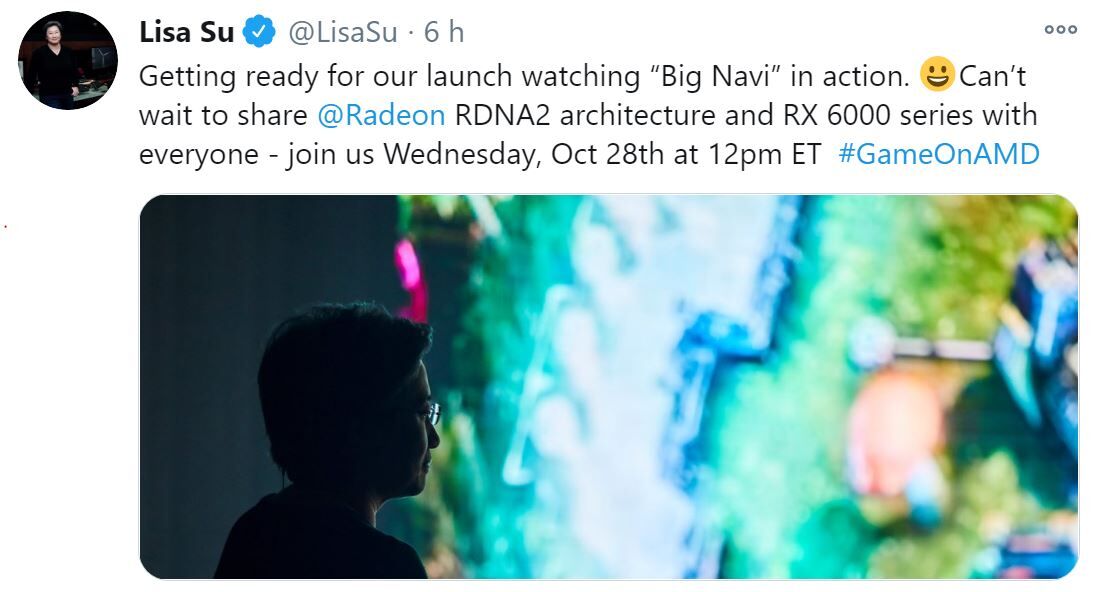Open the tweet's 6 h timestamp
1101x592 pixels.
click(444, 32)
